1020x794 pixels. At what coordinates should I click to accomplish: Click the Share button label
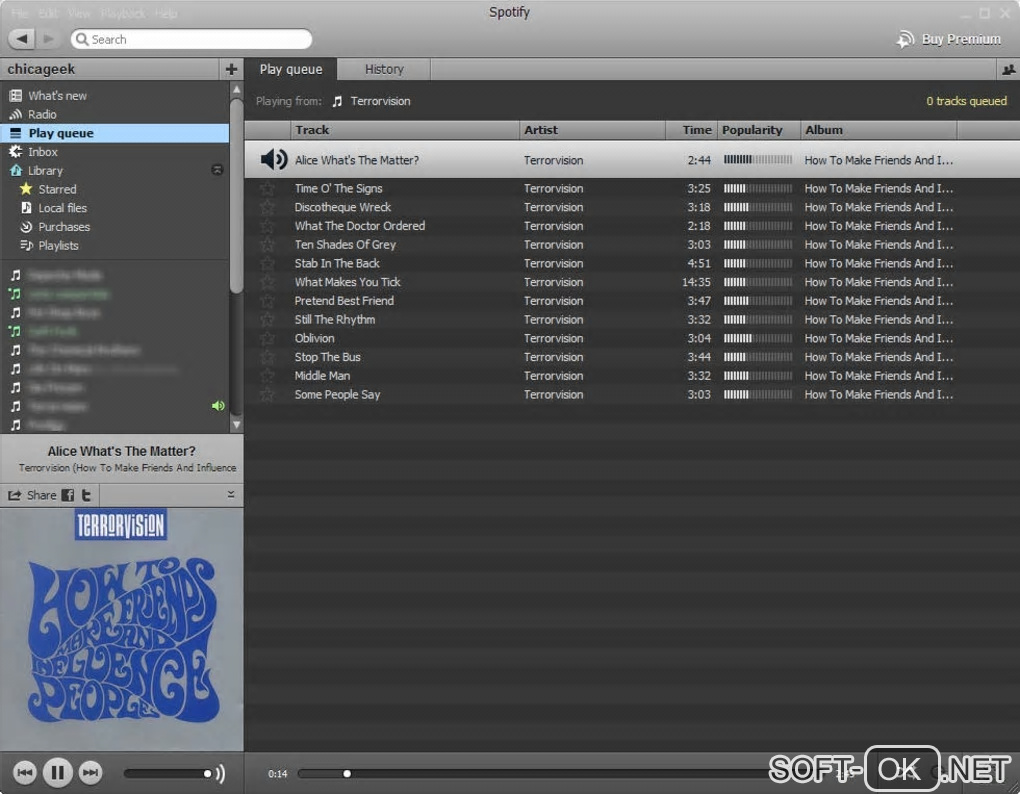[42, 496]
